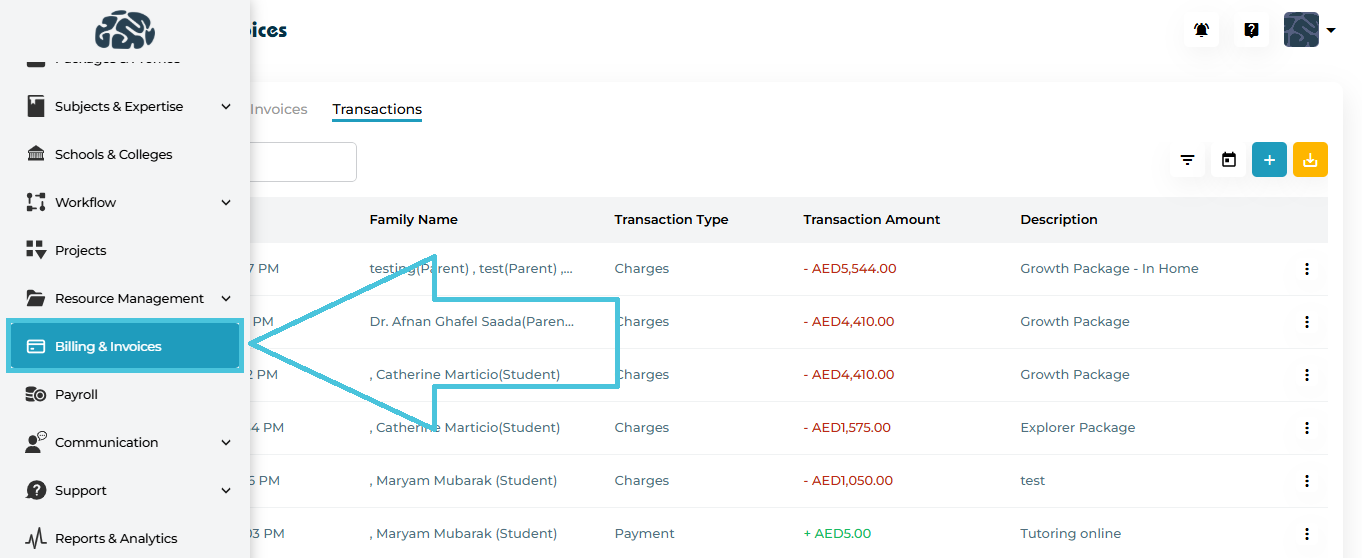Viewport: 1362px width, 558px height.
Task: Open three-dot menu for Growth Package - In Home
Action: (x=1306, y=269)
